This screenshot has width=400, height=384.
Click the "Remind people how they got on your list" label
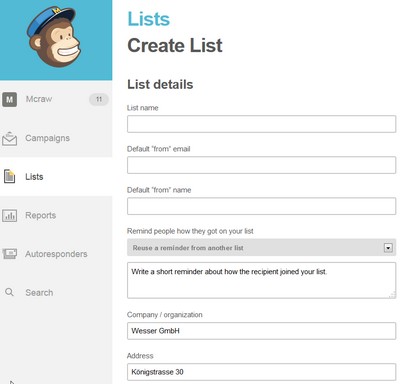click(190, 231)
